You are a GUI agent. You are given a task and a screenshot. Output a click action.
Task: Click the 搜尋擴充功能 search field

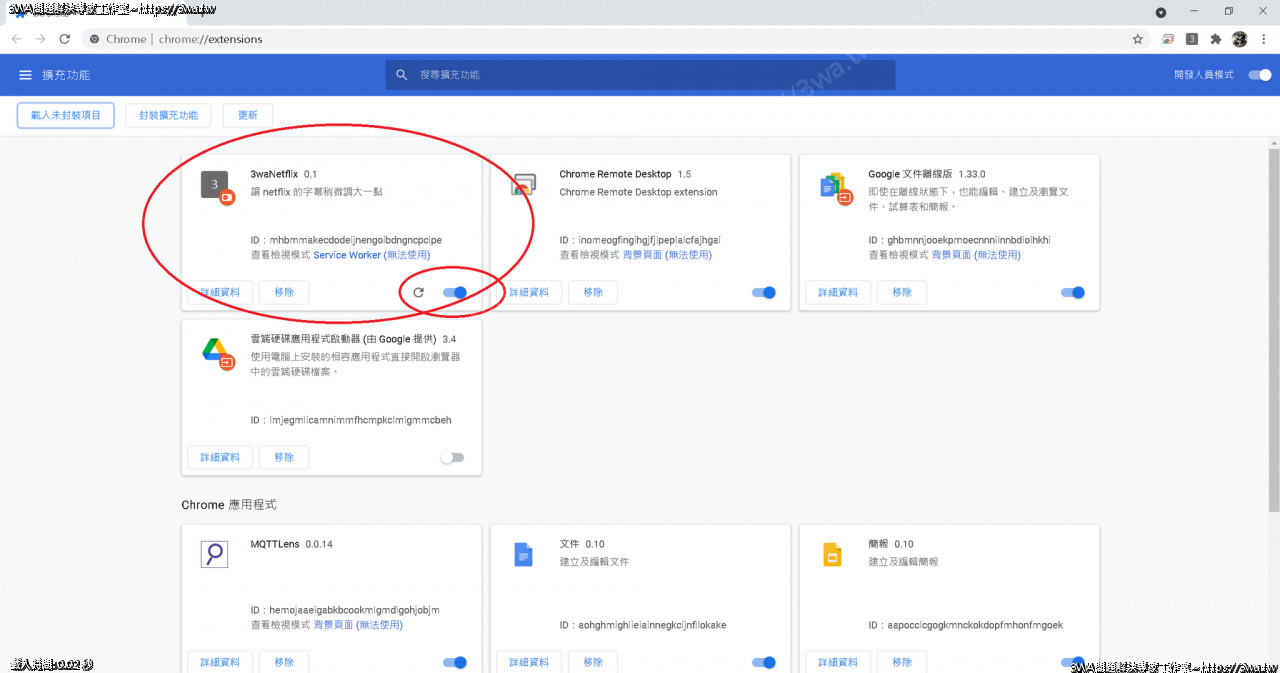pos(640,75)
